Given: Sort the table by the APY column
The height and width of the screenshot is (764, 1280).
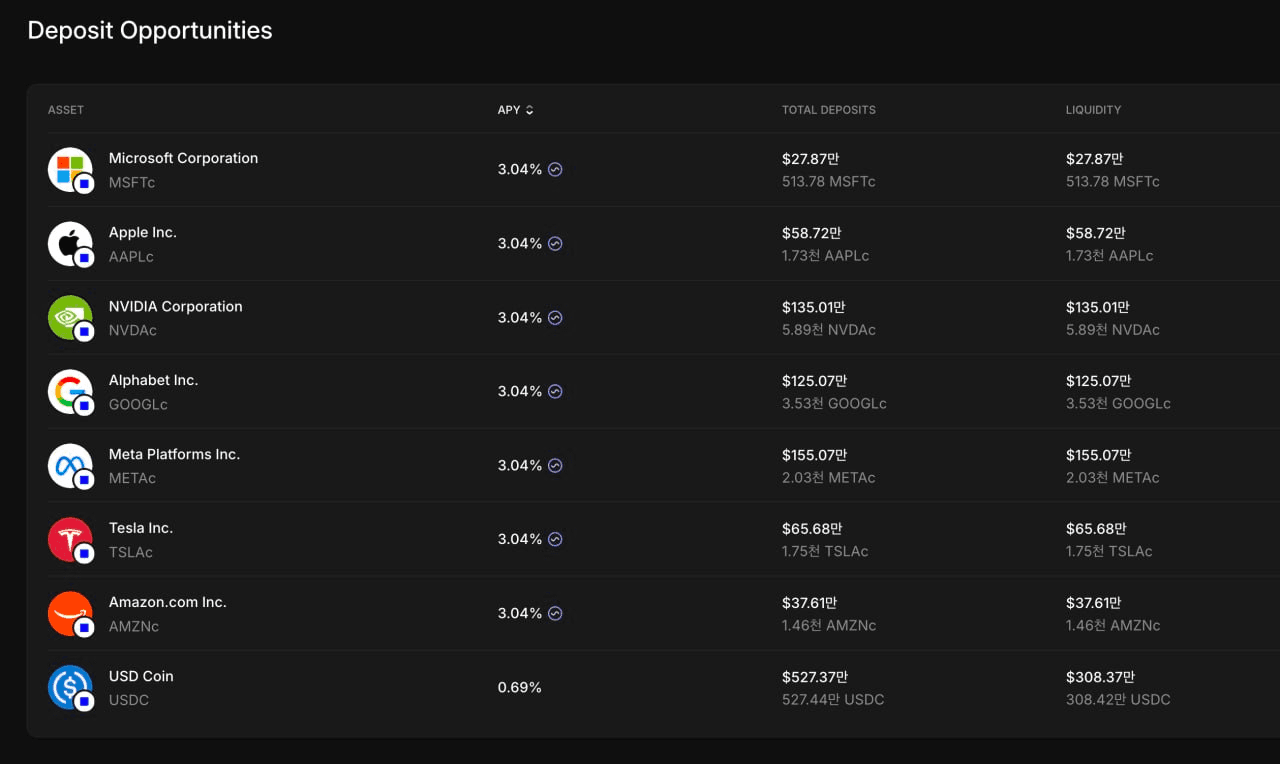Looking at the screenshot, I should pyautogui.click(x=516, y=110).
